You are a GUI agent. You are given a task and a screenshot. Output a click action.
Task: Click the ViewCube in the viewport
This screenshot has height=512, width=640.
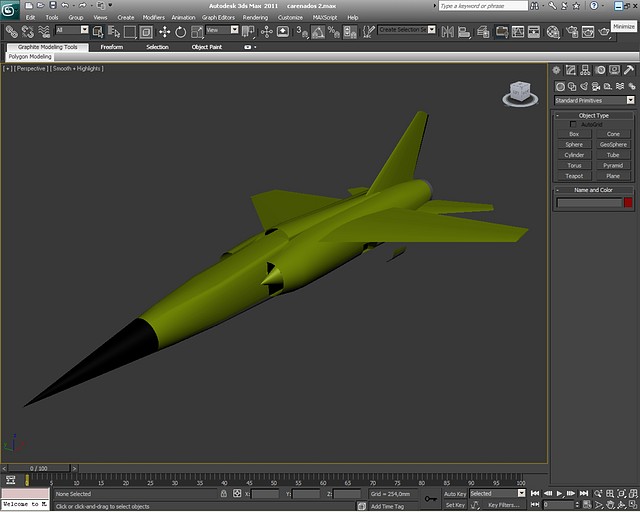(520, 93)
